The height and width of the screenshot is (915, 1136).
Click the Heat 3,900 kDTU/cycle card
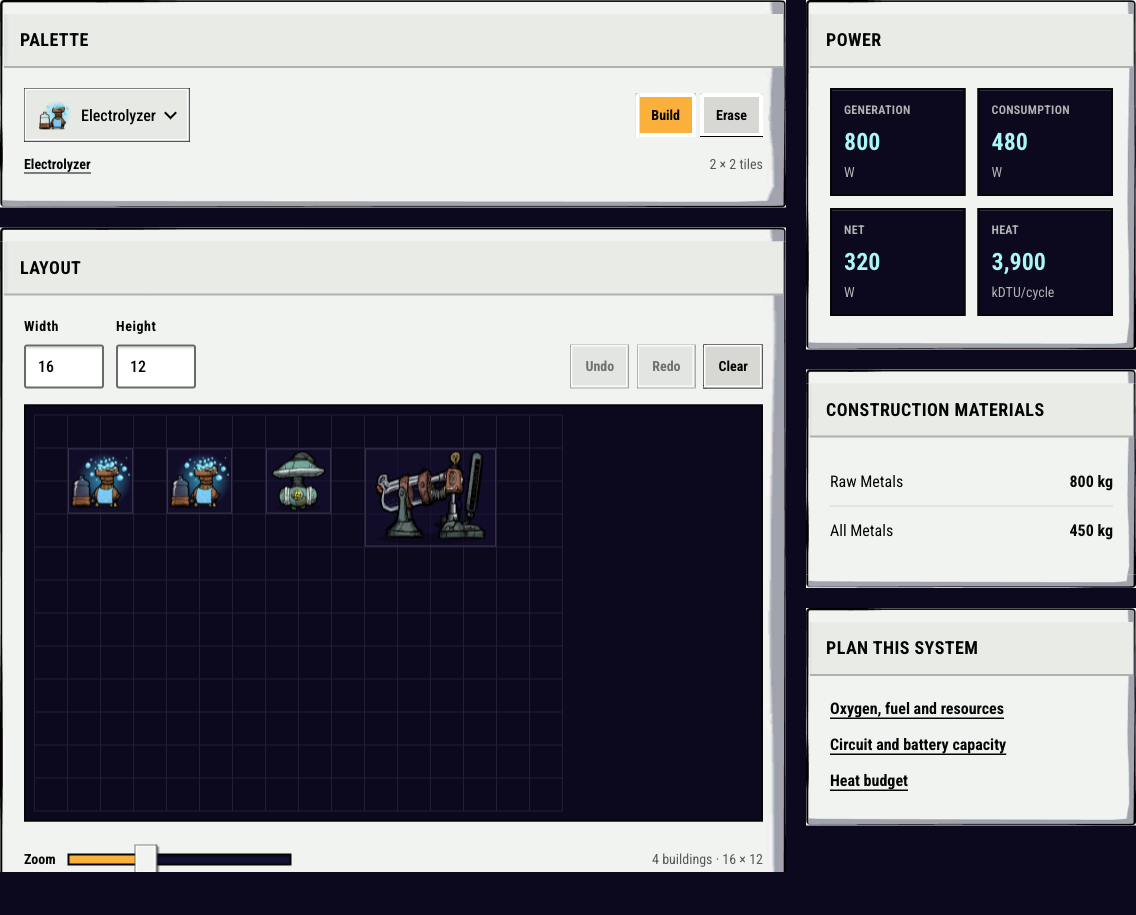click(x=1045, y=262)
